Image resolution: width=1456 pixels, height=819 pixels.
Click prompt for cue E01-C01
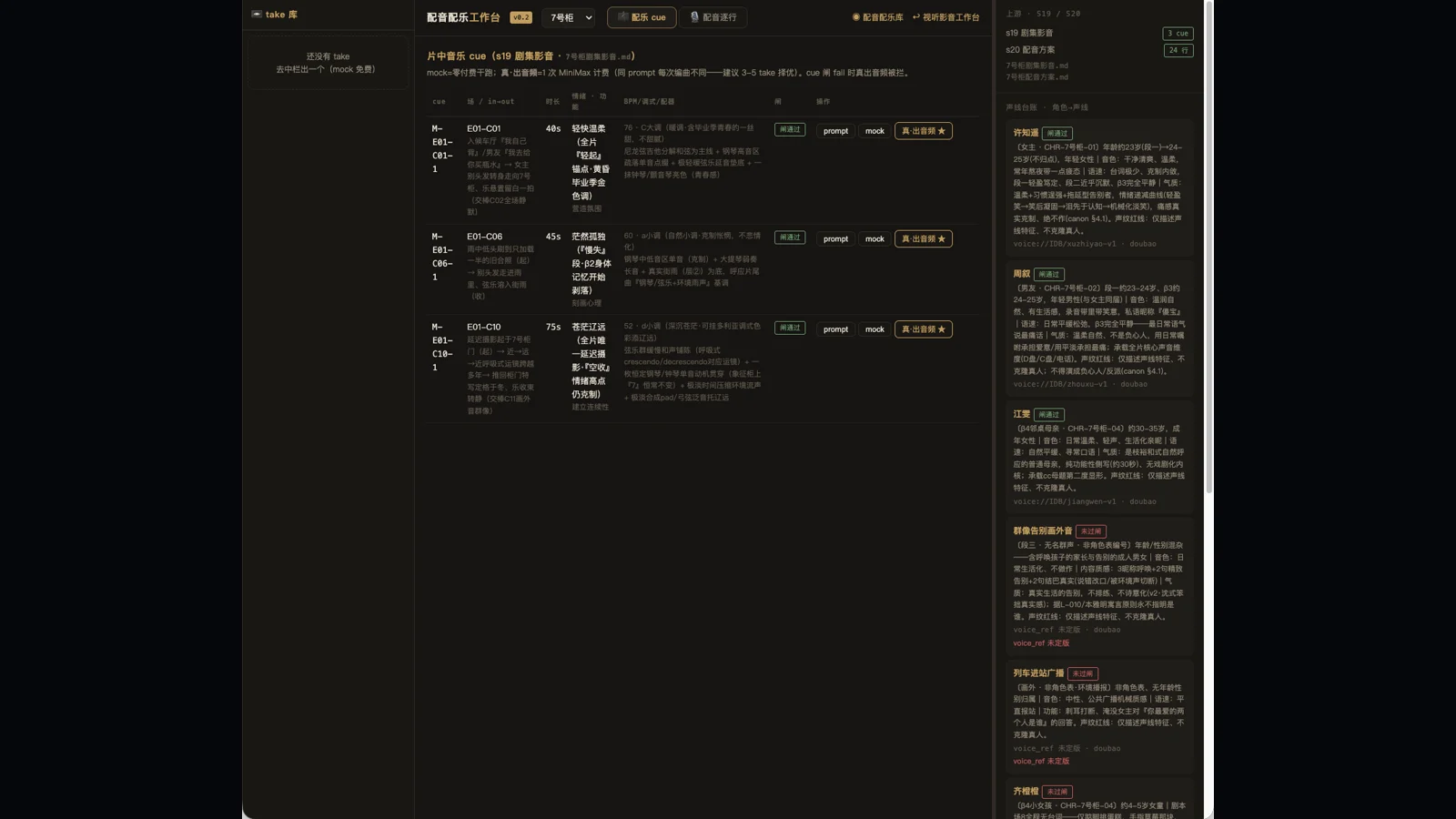[835, 131]
